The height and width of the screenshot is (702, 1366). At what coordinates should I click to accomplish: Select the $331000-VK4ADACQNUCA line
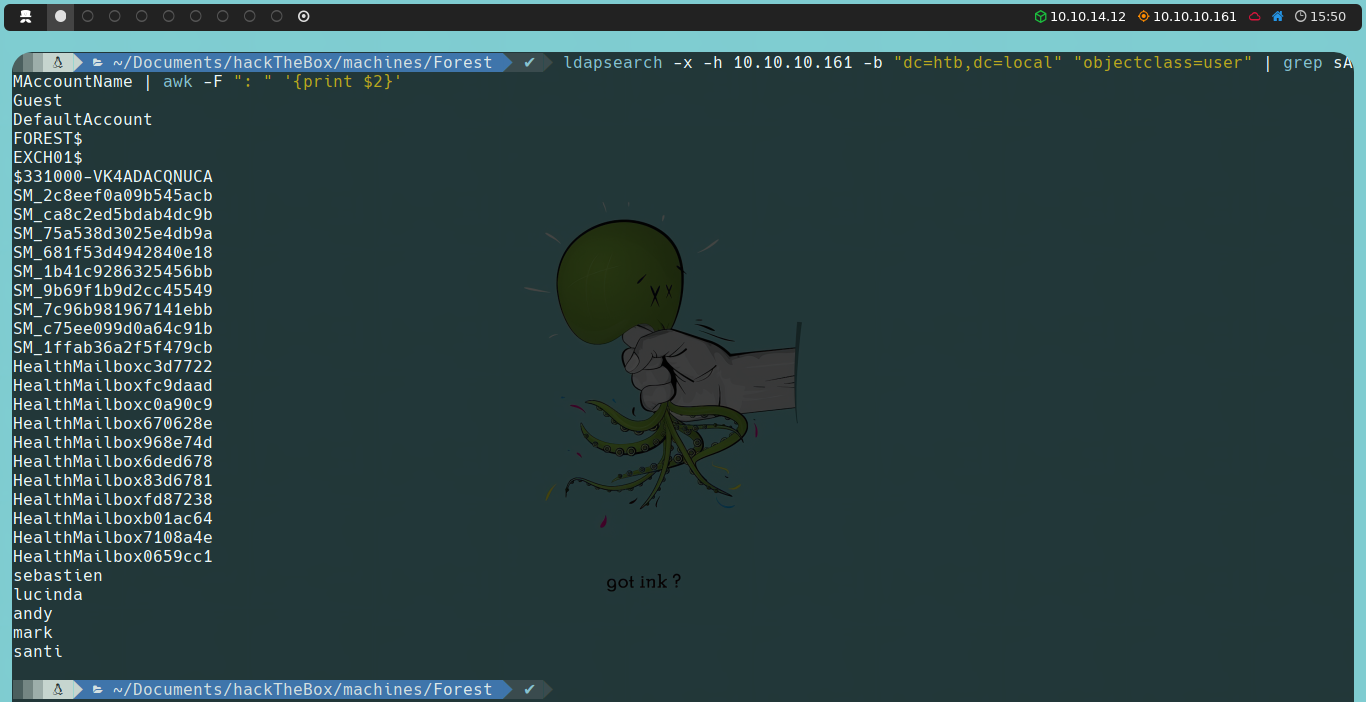coord(113,176)
